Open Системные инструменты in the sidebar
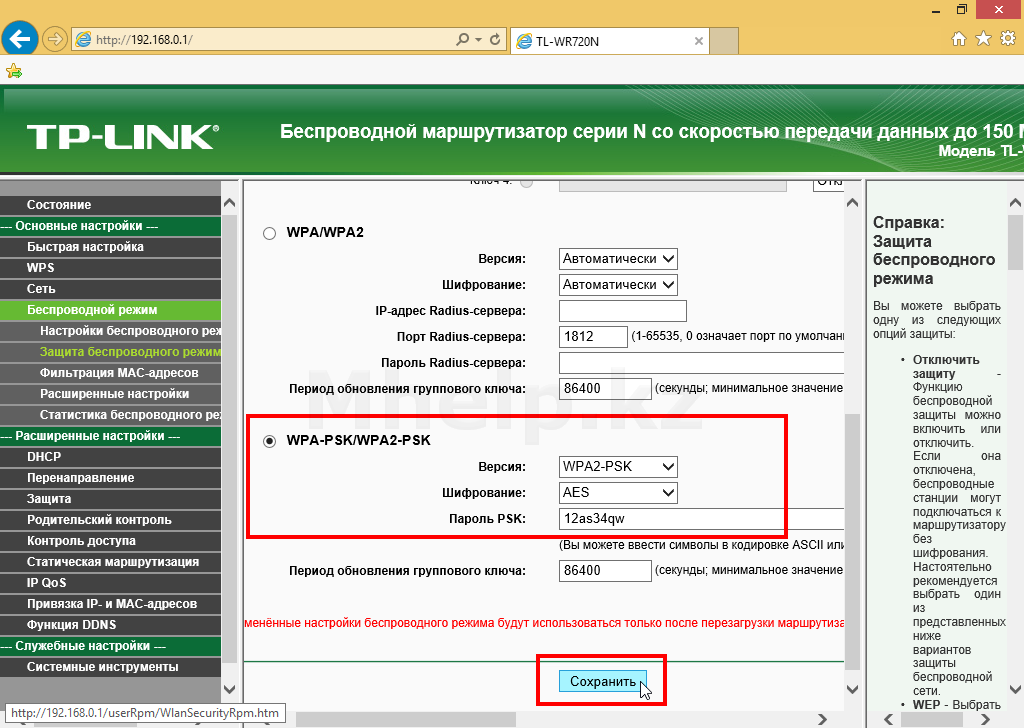Viewport: 1024px width, 728px height. [x=102, y=667]
